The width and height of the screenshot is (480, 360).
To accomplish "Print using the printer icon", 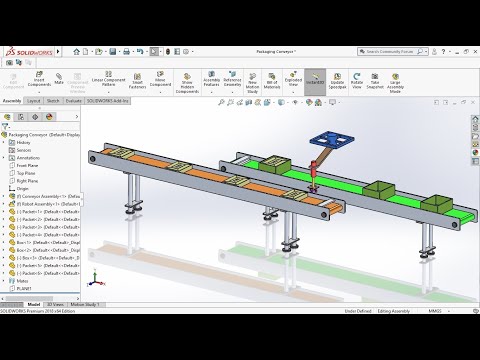I will (x=126, y=52).
